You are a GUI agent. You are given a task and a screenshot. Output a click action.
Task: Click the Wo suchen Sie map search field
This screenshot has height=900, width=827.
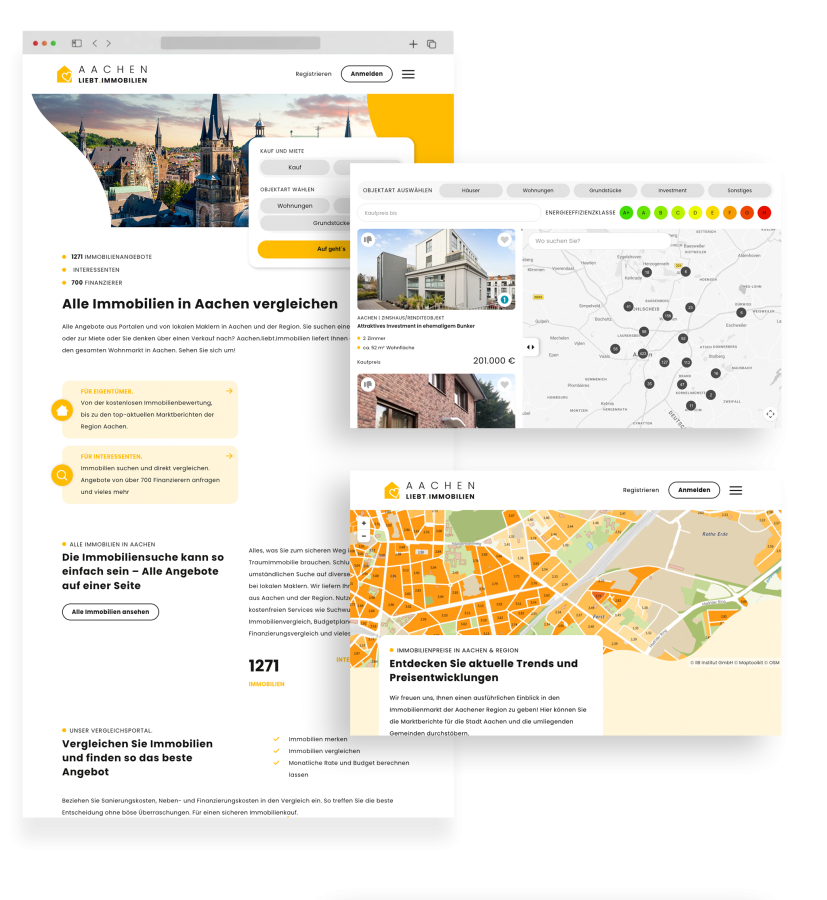click(x=599, y=241)
